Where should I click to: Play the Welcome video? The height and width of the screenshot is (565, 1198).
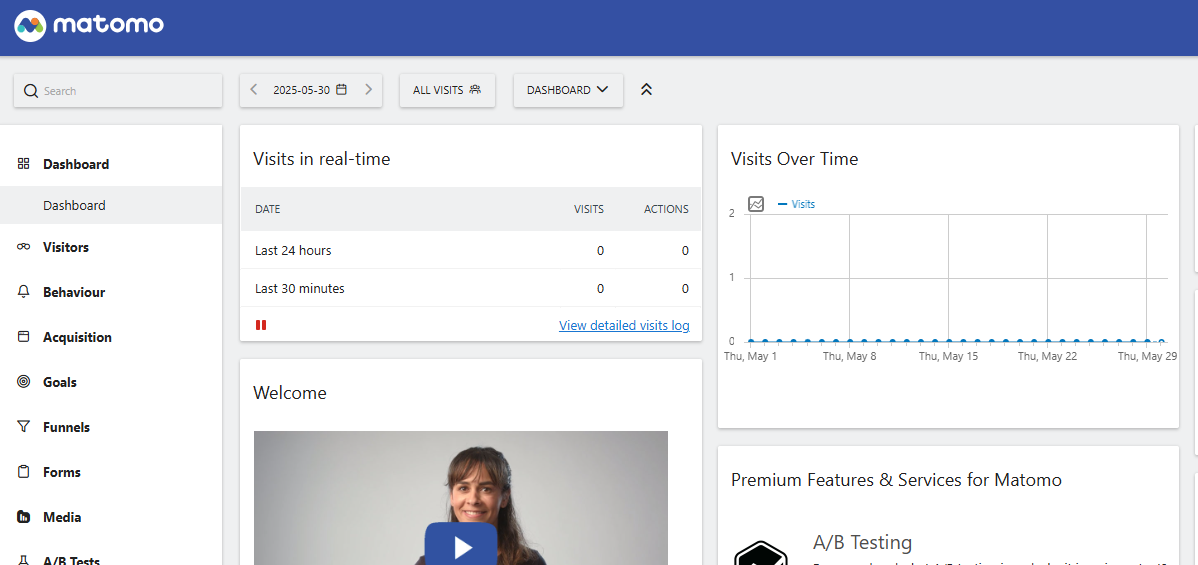pyautogui.click(x=461, y=546)
